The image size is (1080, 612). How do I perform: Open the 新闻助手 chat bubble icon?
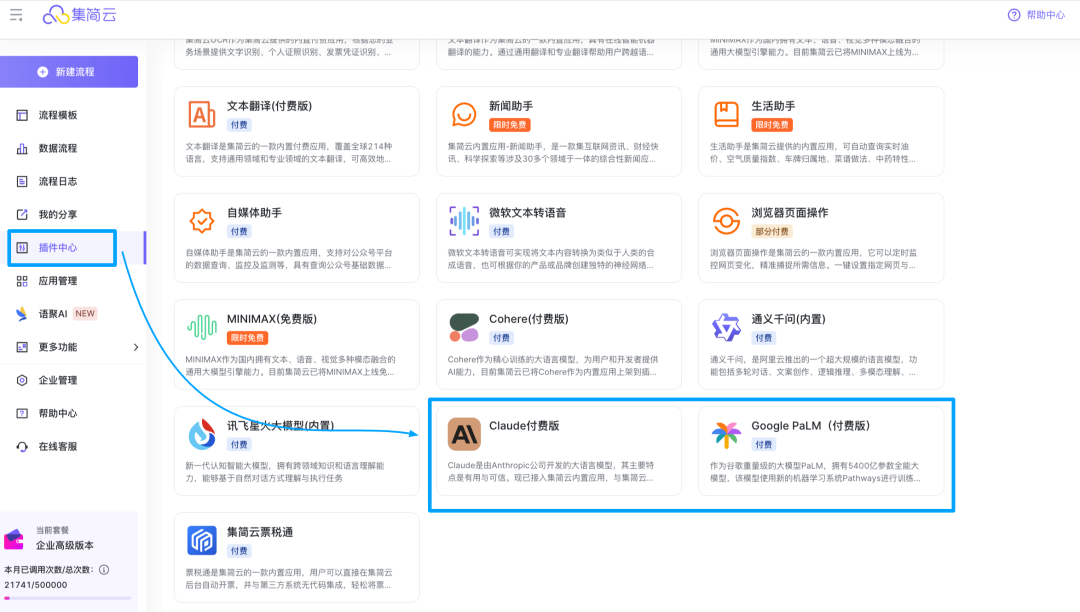pyautogui.click(x=464, y=114)
